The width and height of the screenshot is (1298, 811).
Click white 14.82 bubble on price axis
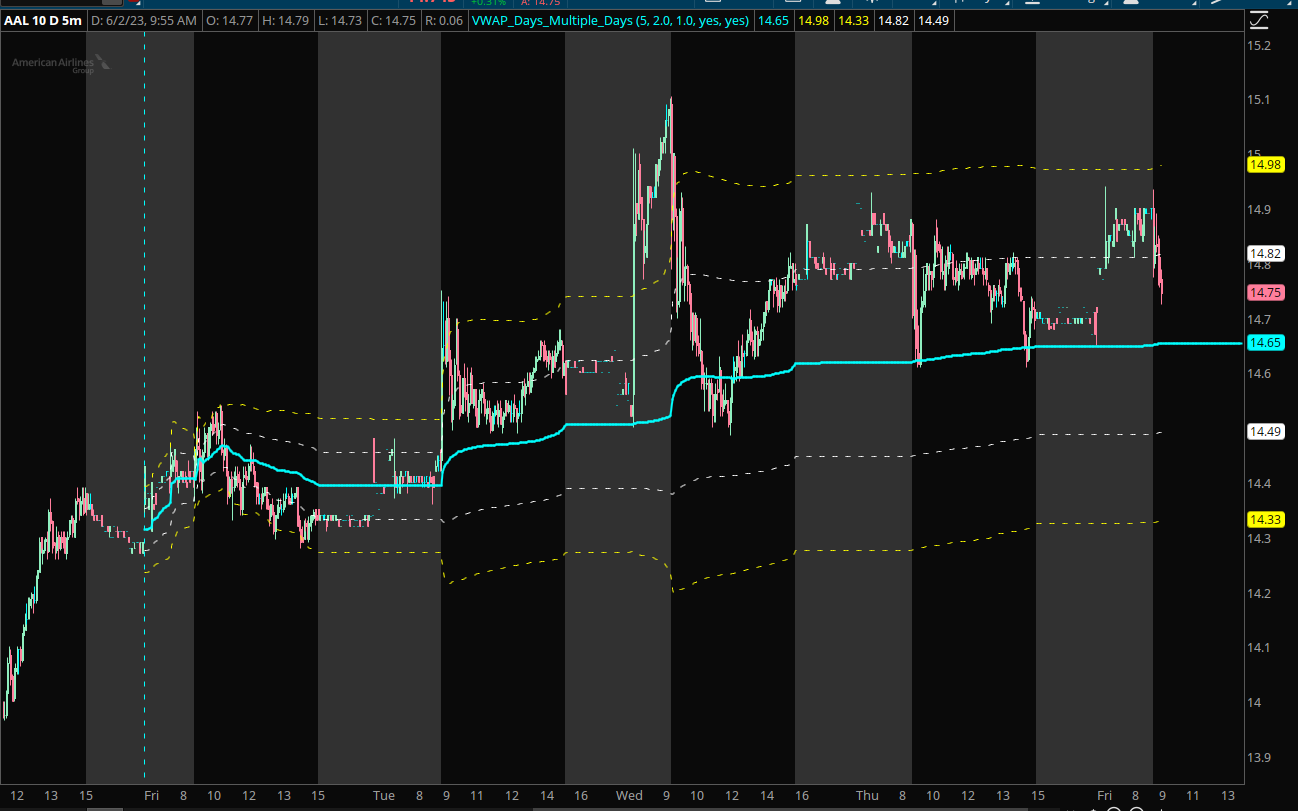1265,253
